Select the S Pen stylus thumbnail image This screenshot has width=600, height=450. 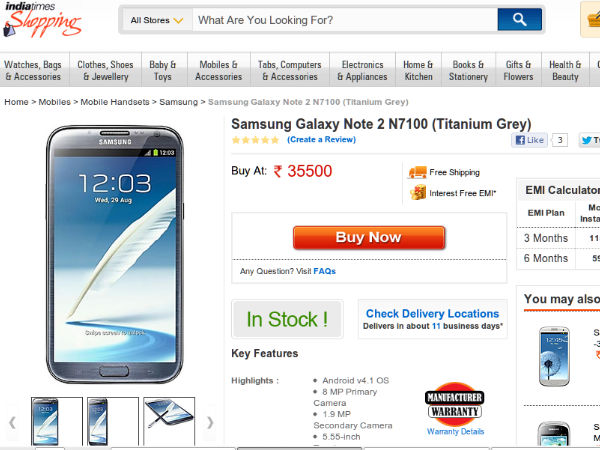169,420
